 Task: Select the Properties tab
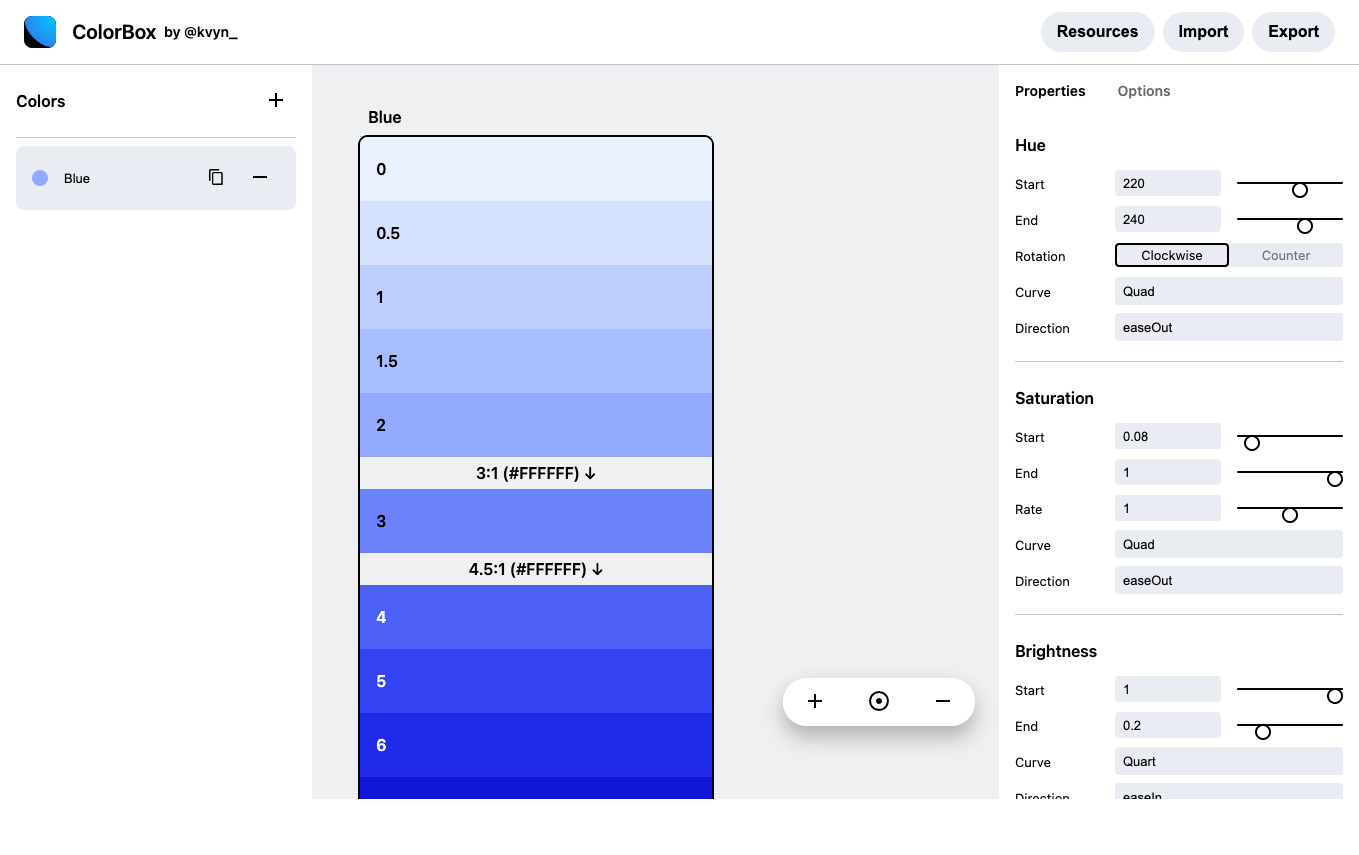coord(1050,91)
